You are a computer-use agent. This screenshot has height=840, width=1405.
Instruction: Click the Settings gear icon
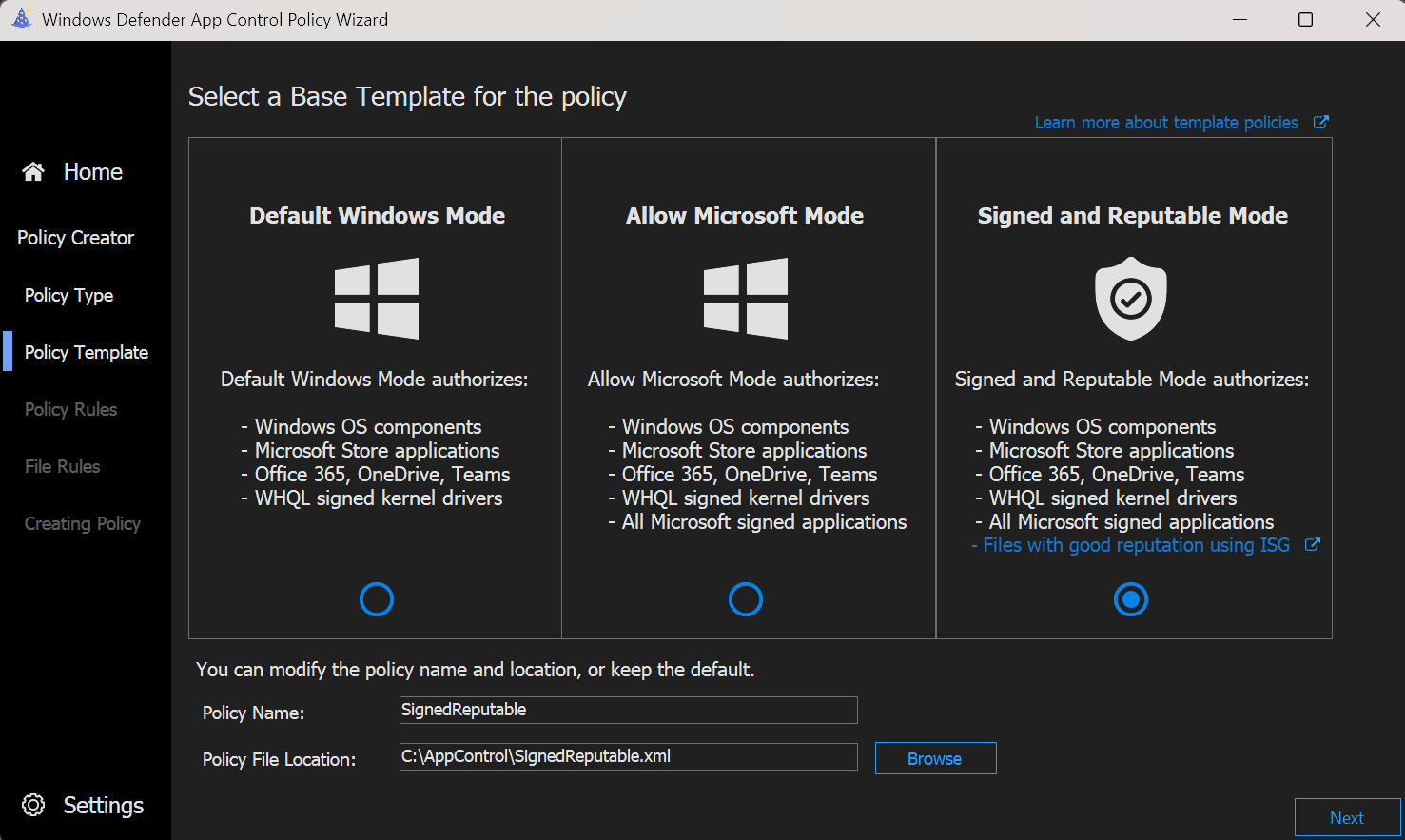pyautogui.click(x=33, y=805)
